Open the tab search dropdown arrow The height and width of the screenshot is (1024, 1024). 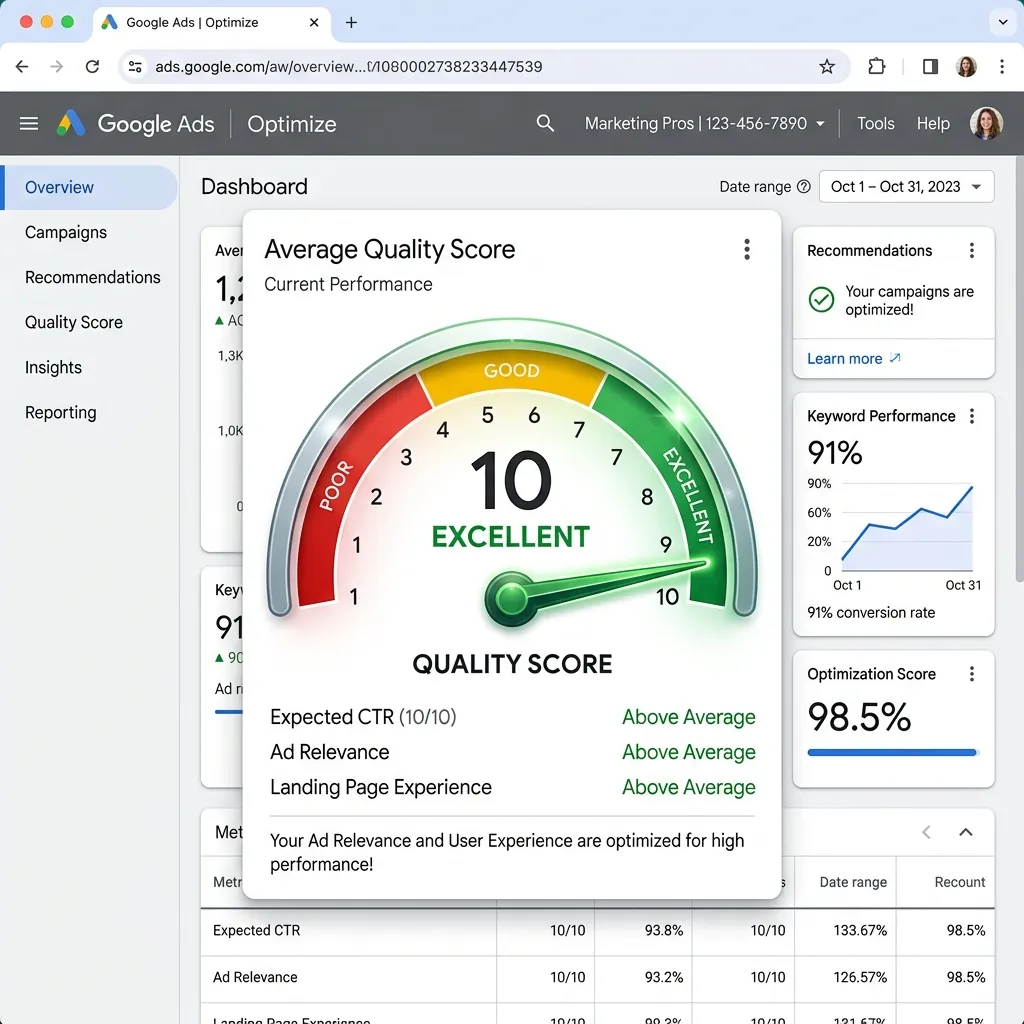[1002, 23]
